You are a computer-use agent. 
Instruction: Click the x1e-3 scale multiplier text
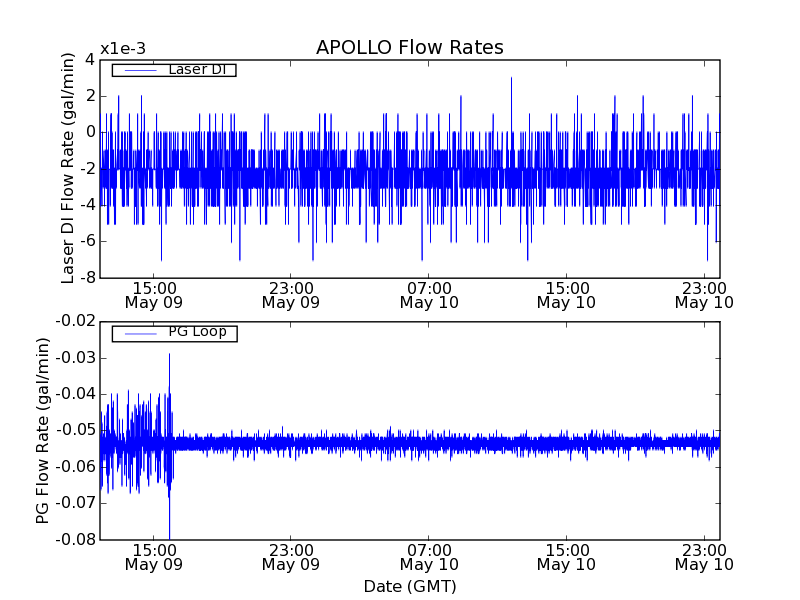(x=123, y=50)
